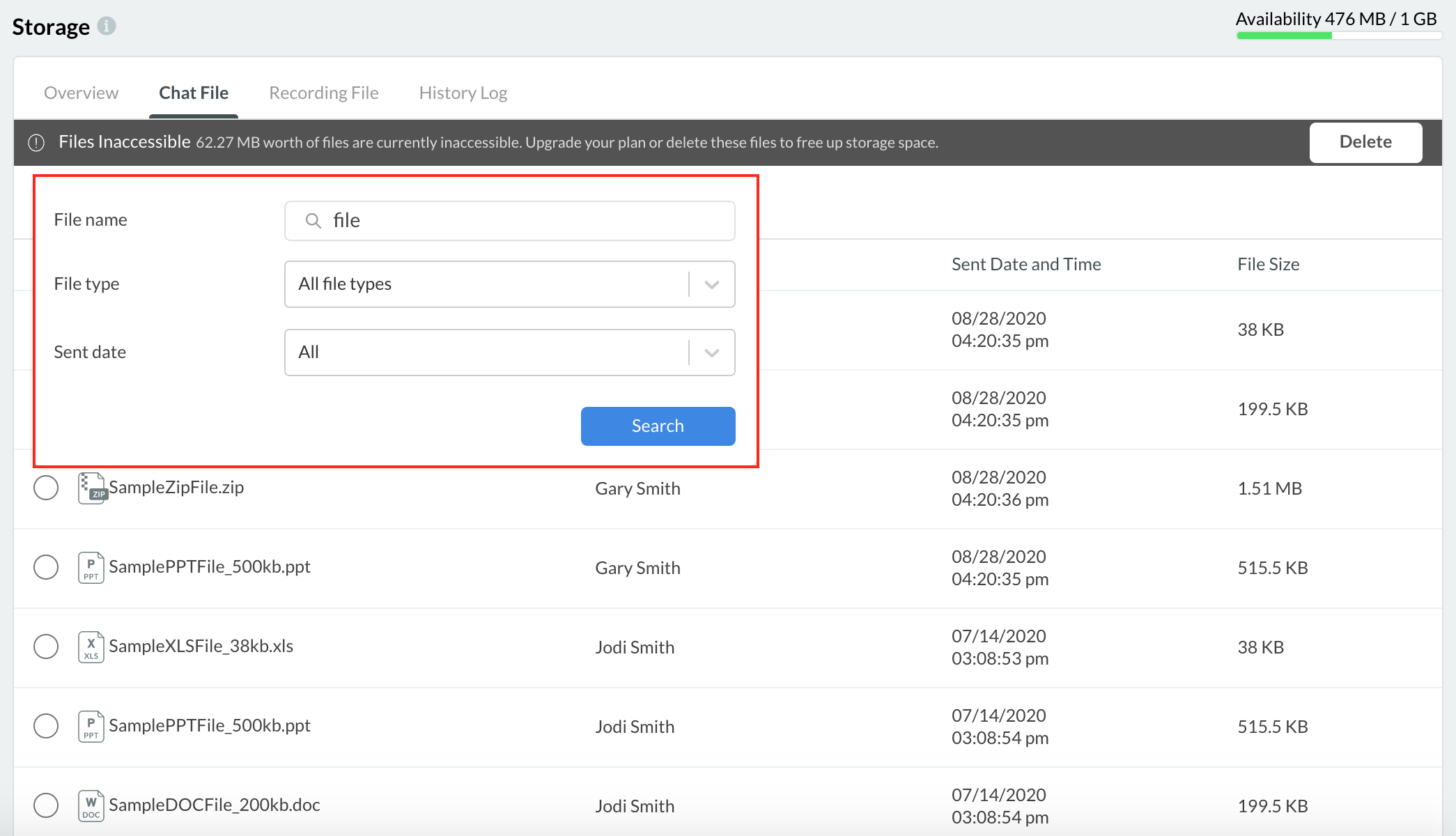Viewport: 1456px width, 836px height.
Task: Select Gary Smith's SamplePPTFile_500kb.ppt radio button
Action: pos(46,567)
